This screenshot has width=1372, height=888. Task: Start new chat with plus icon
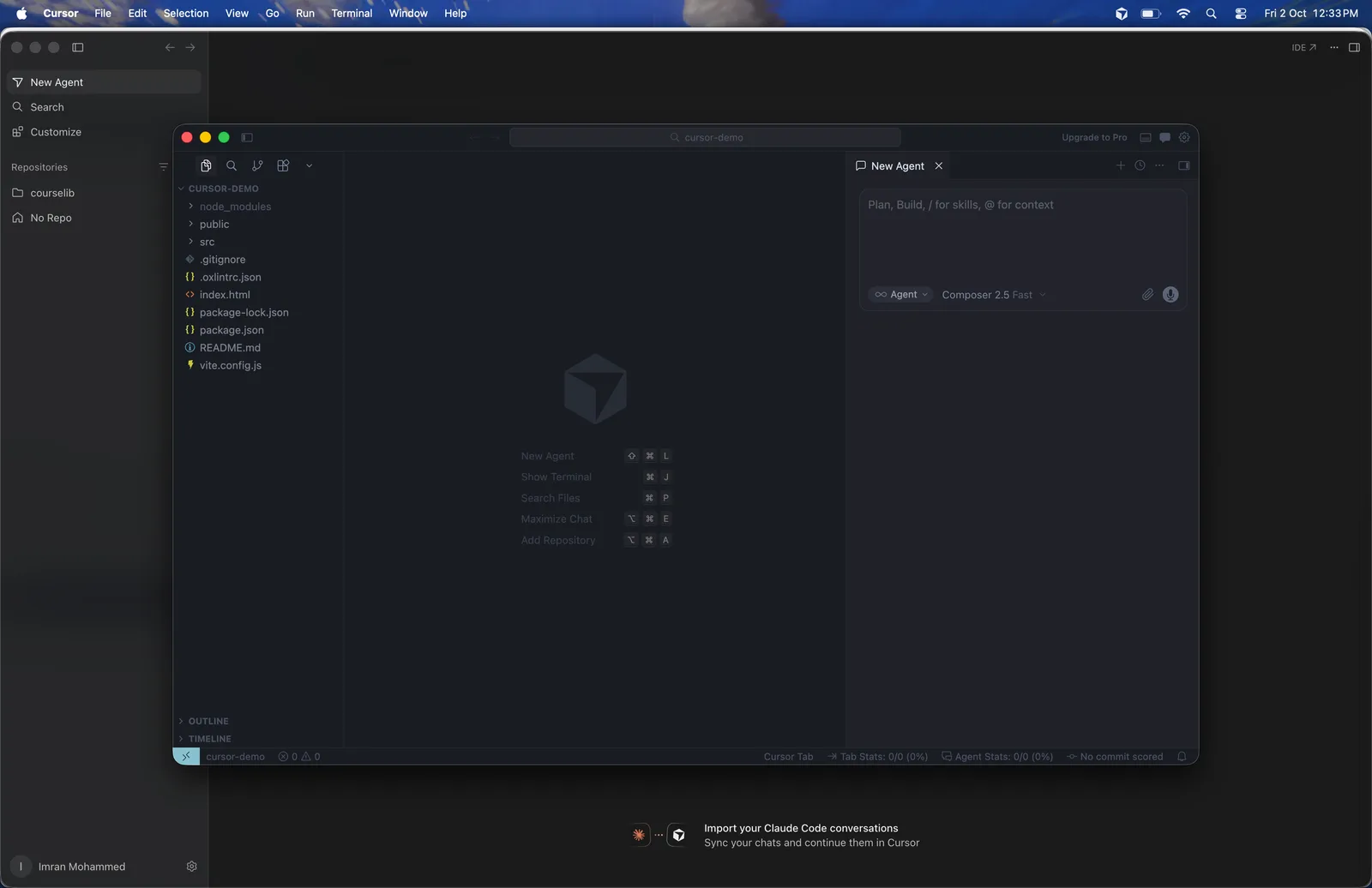(1120, 165)
